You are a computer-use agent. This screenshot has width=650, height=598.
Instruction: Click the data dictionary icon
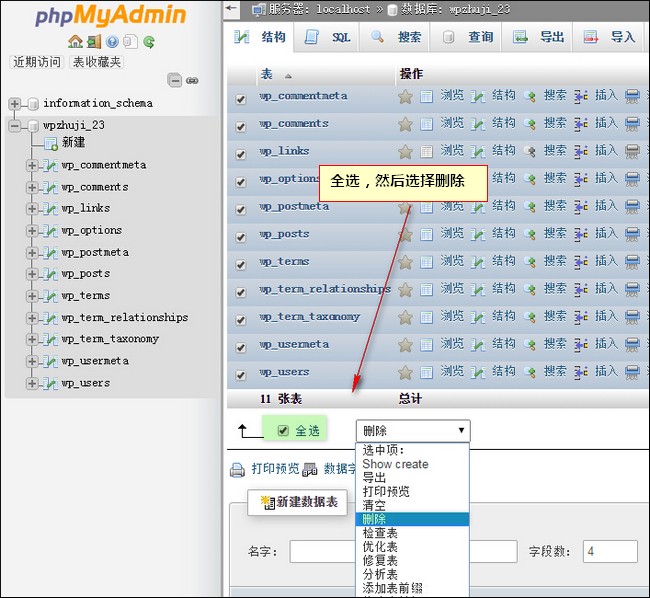tap(310, 470)
